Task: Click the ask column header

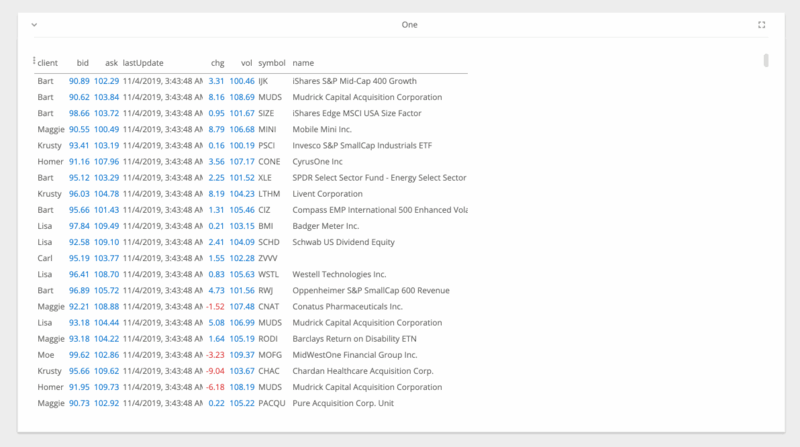Action: click(x=111, y=63)
